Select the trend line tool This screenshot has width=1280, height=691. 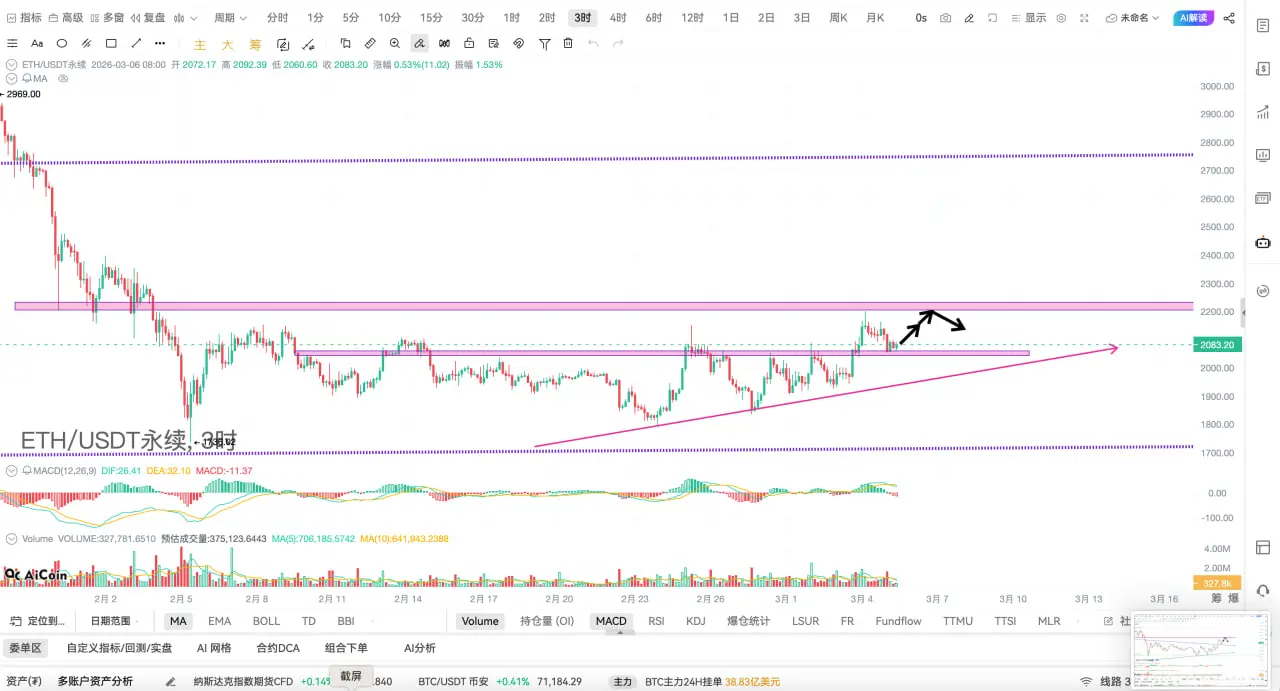(x=136, y=43)
